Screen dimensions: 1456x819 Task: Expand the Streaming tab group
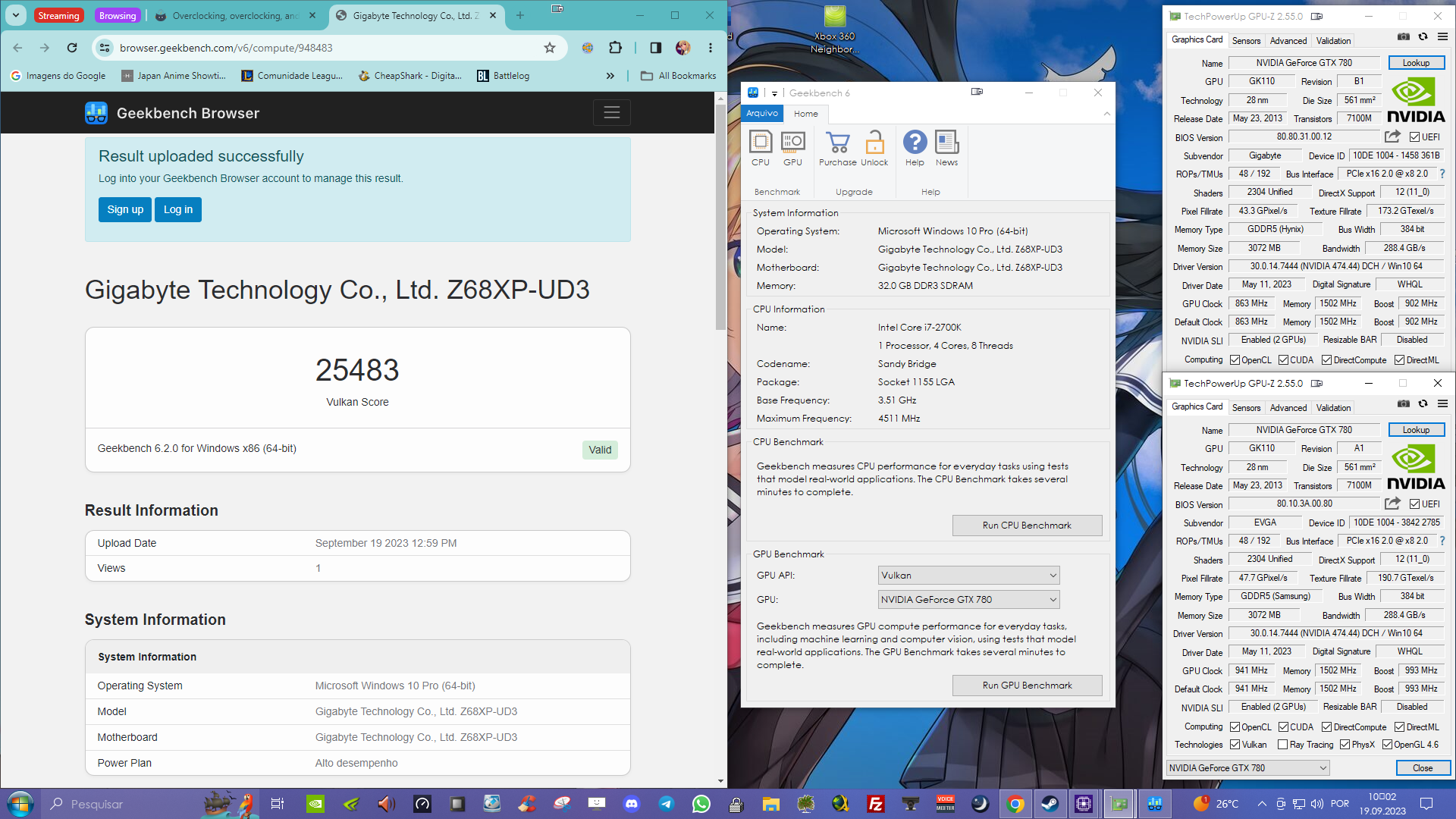58,15
